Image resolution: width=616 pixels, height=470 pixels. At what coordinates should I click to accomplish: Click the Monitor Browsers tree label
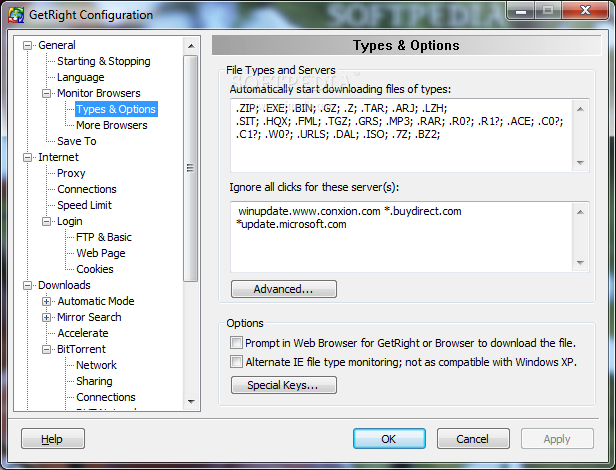(x=99, y=94)
